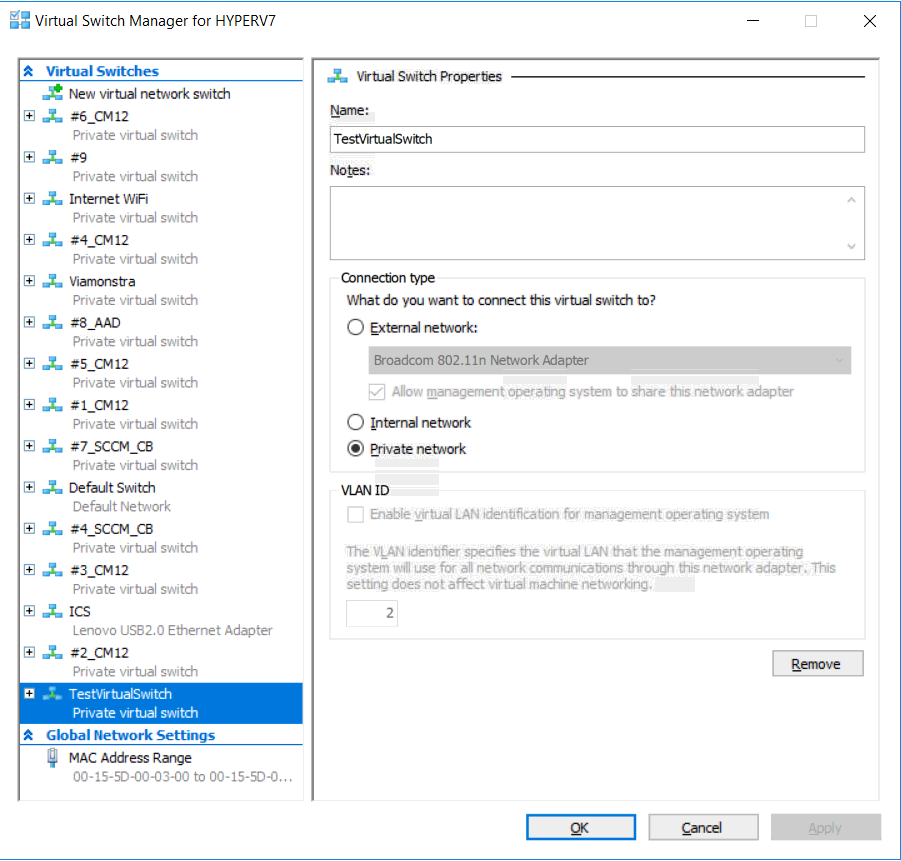Viewport: 901px width, 861px height.
Task: Expand the TestVirtualSwitch tree node
Action: click(29, 693)
